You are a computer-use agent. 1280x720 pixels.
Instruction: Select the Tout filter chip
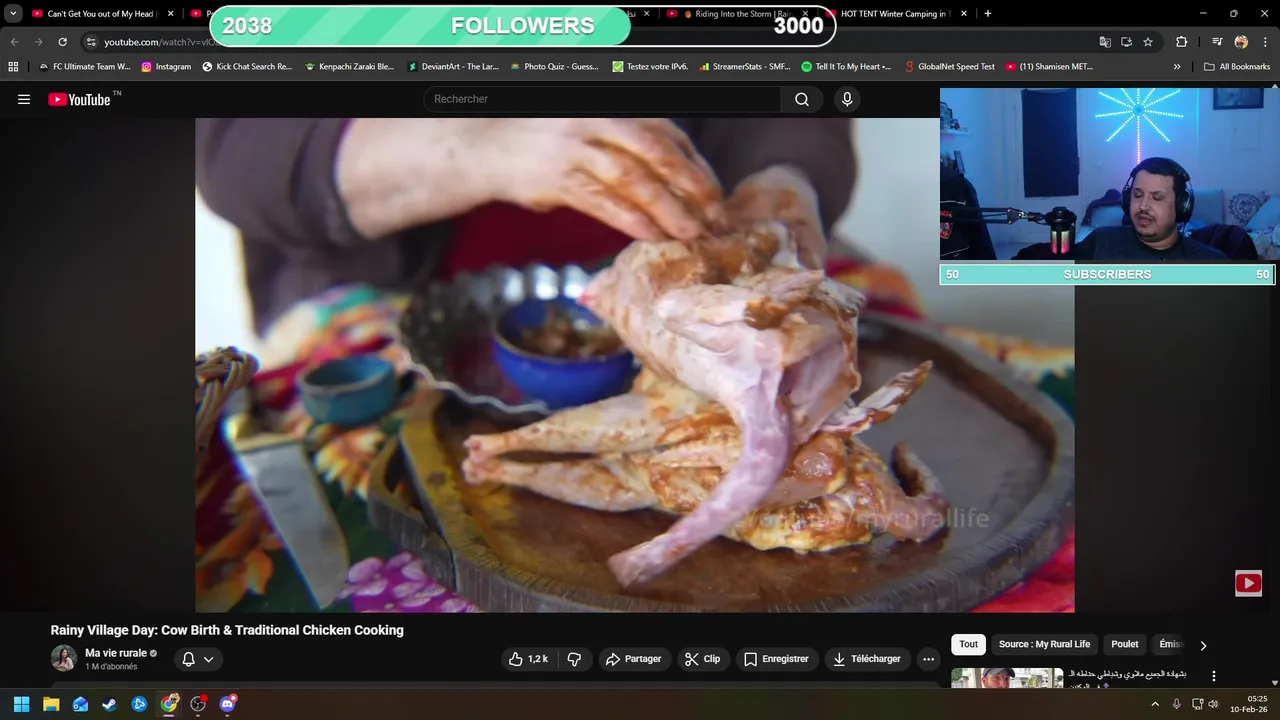point(968,644)
